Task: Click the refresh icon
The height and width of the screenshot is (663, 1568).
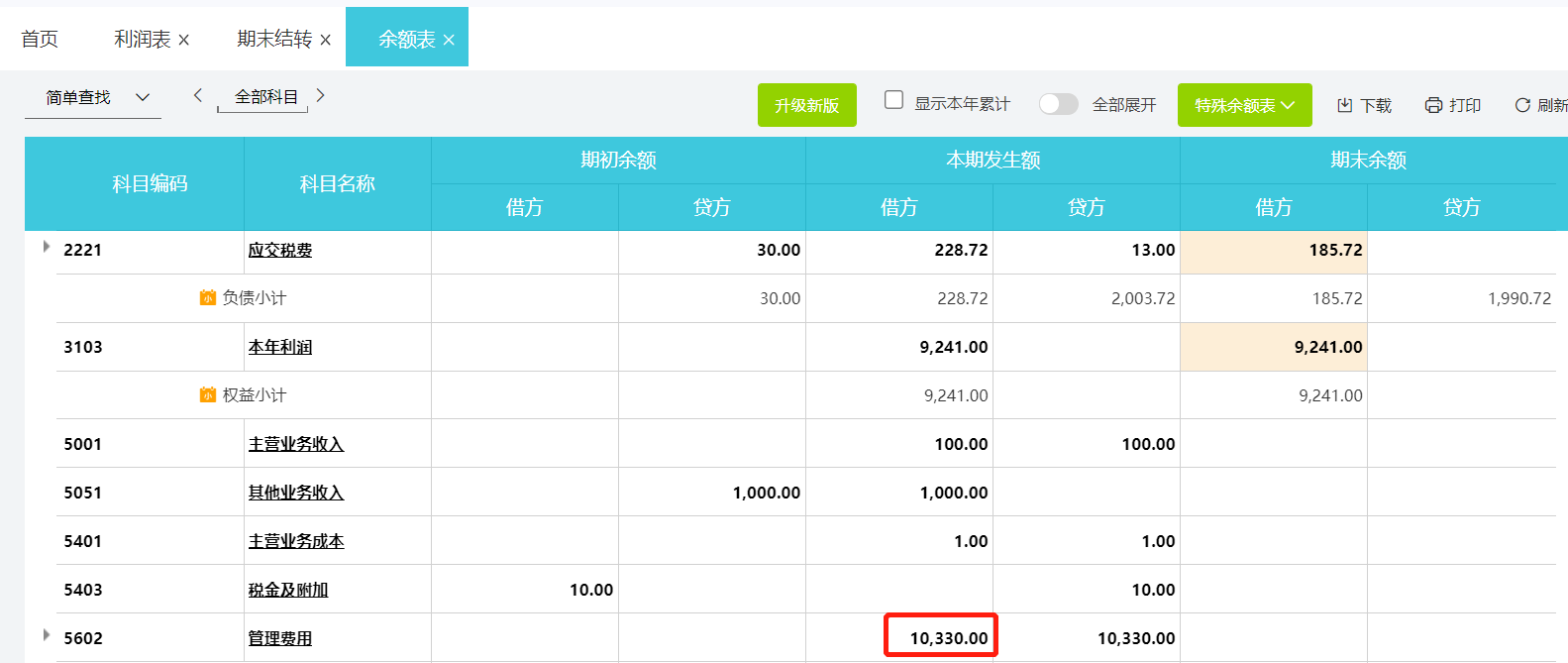Action: 1522,105
